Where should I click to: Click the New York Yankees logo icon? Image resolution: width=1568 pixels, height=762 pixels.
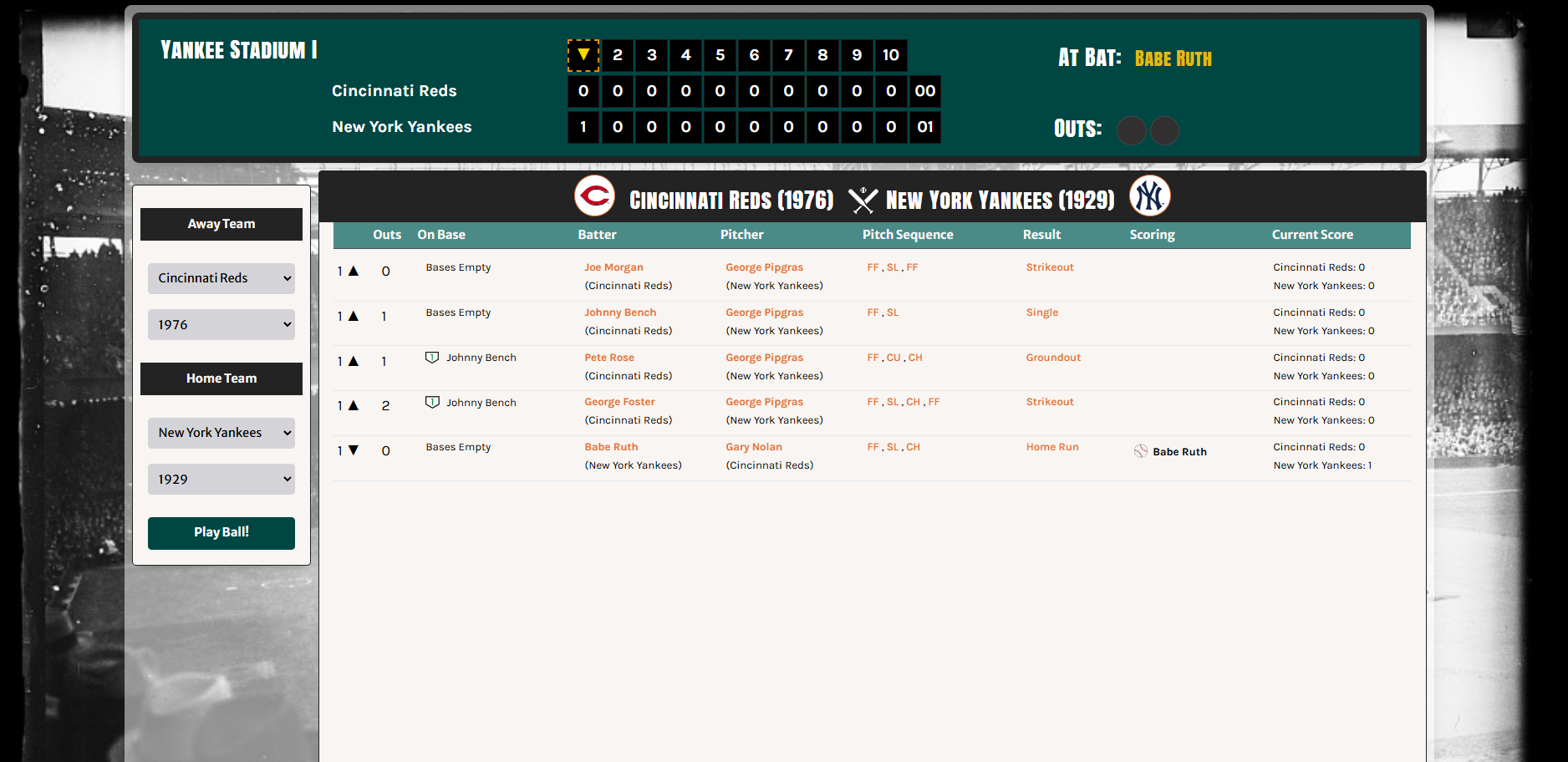pyautogui.click(x=1150, y=196)
